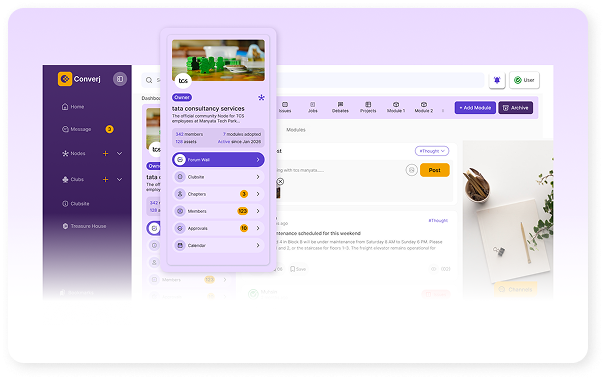
Task: Collapse the sidebar with the panel toggle icon
Action: pyautogui.click(x=120, y=79)
